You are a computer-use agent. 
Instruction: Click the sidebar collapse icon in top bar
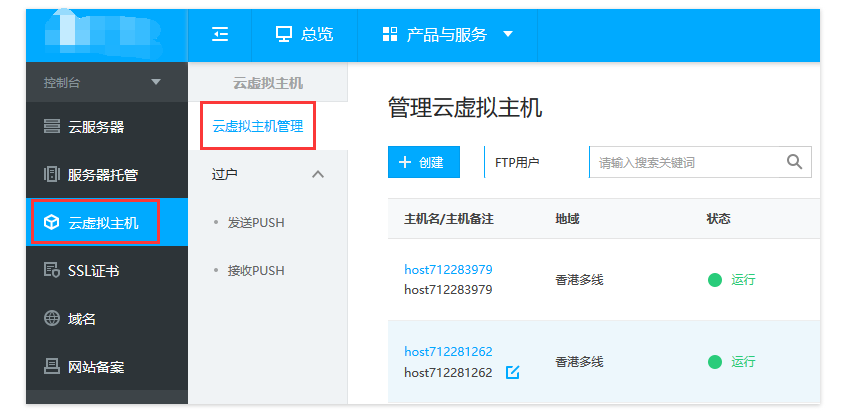tap(221, 35)
